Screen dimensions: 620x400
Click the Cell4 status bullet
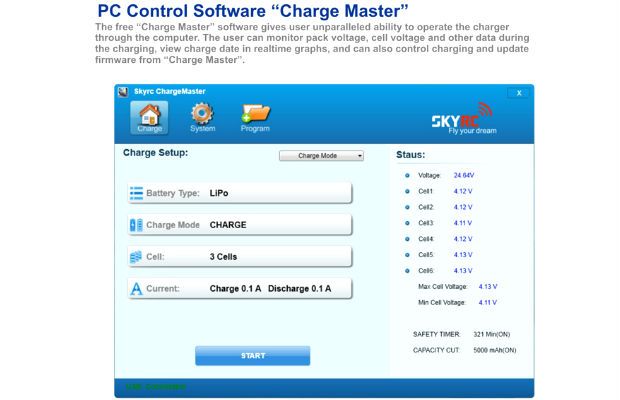[407, 239]
